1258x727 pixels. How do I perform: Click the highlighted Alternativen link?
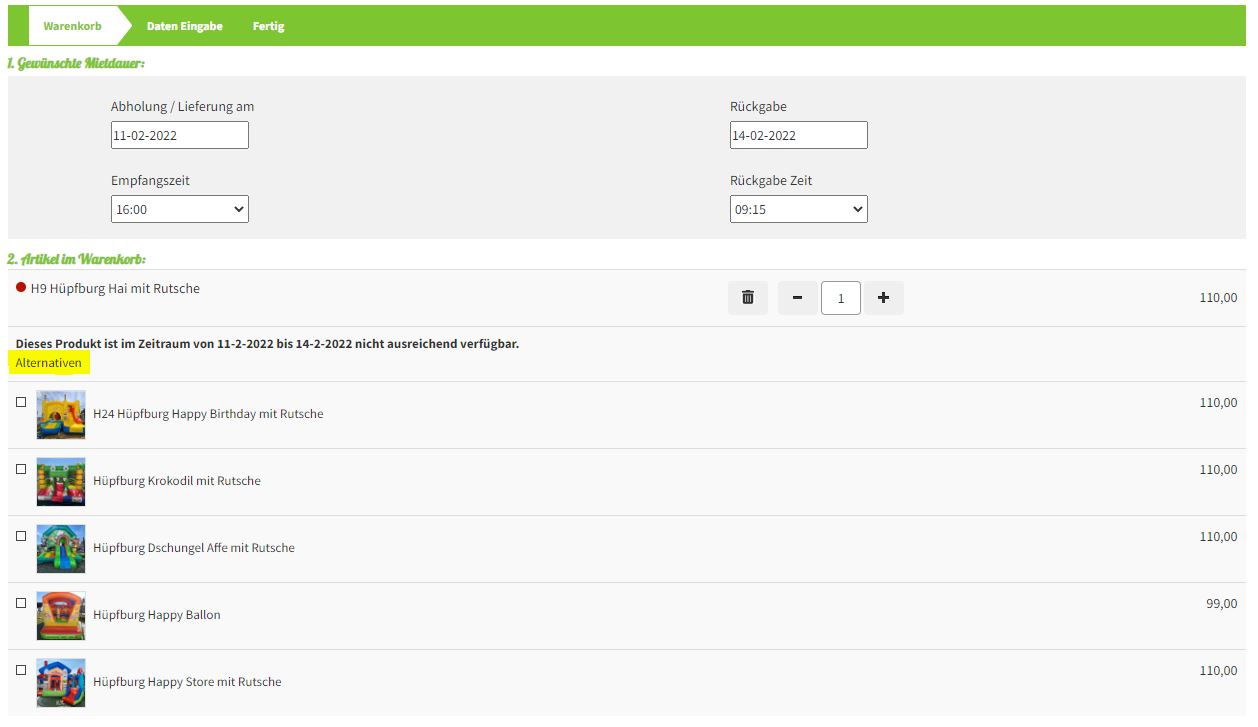pos(49,363)
